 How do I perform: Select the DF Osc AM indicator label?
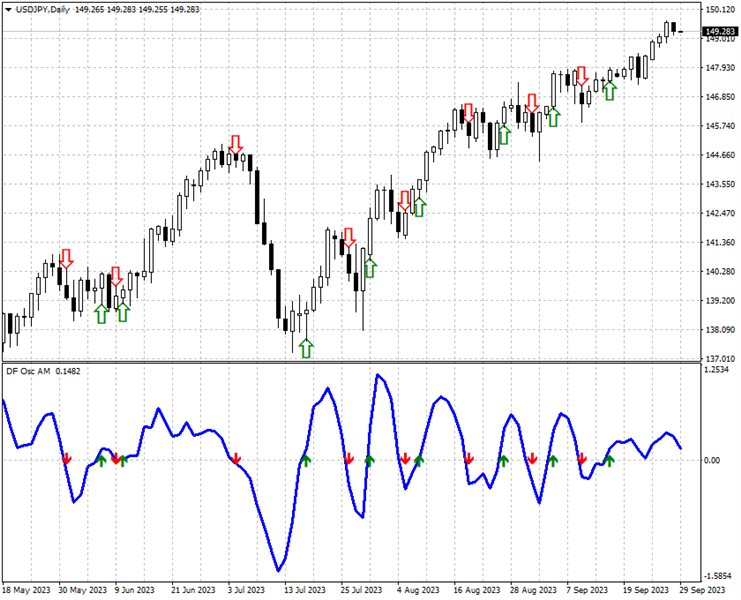point(28,371)
